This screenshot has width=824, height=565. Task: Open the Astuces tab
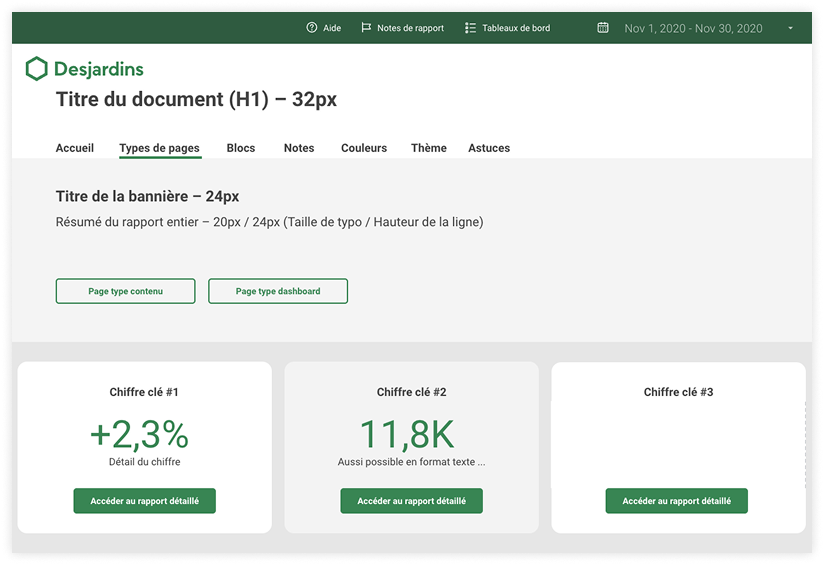(489, 148)
